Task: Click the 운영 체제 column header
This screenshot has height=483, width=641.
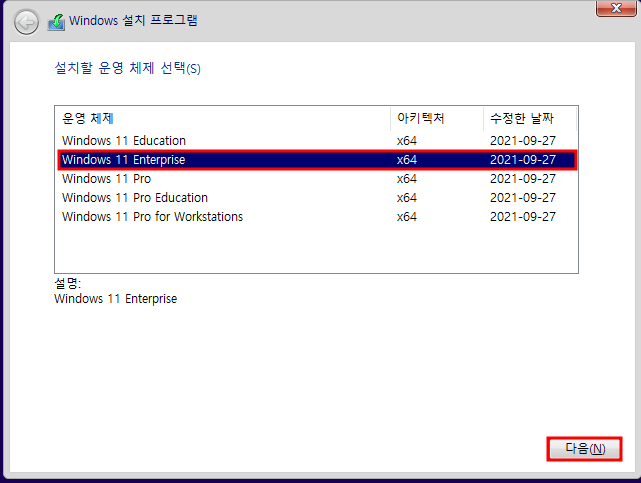Action: 223,119
